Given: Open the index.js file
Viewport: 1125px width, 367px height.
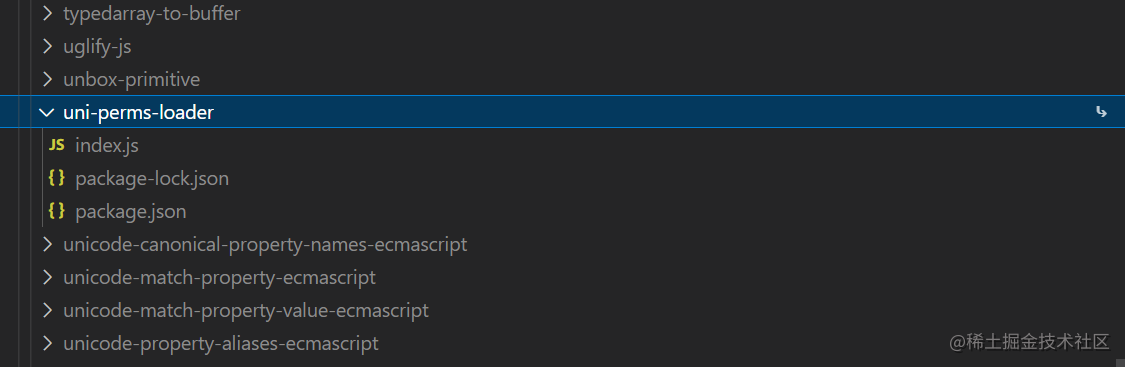Looking at the screenshot, I should pyautogui.click(x=107, y=146).
